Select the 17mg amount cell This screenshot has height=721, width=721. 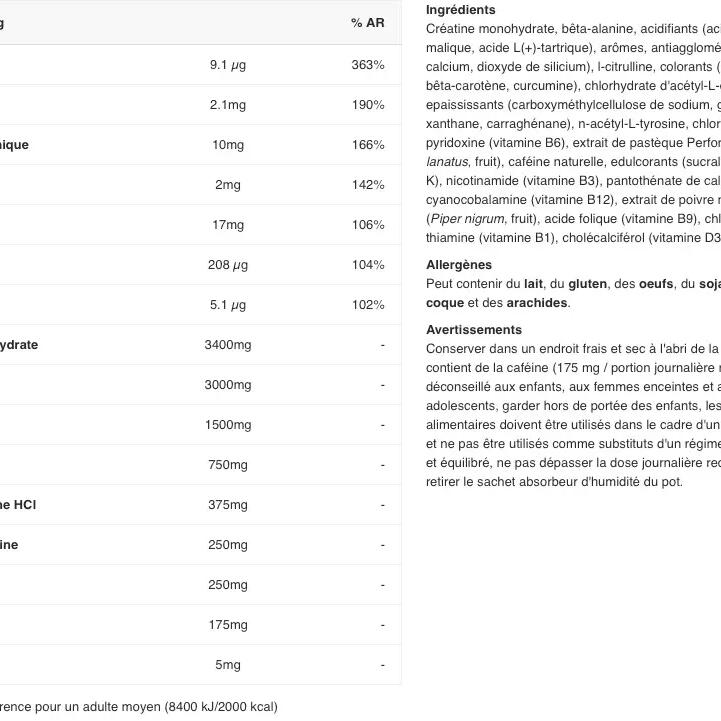(x=228, y=225)
